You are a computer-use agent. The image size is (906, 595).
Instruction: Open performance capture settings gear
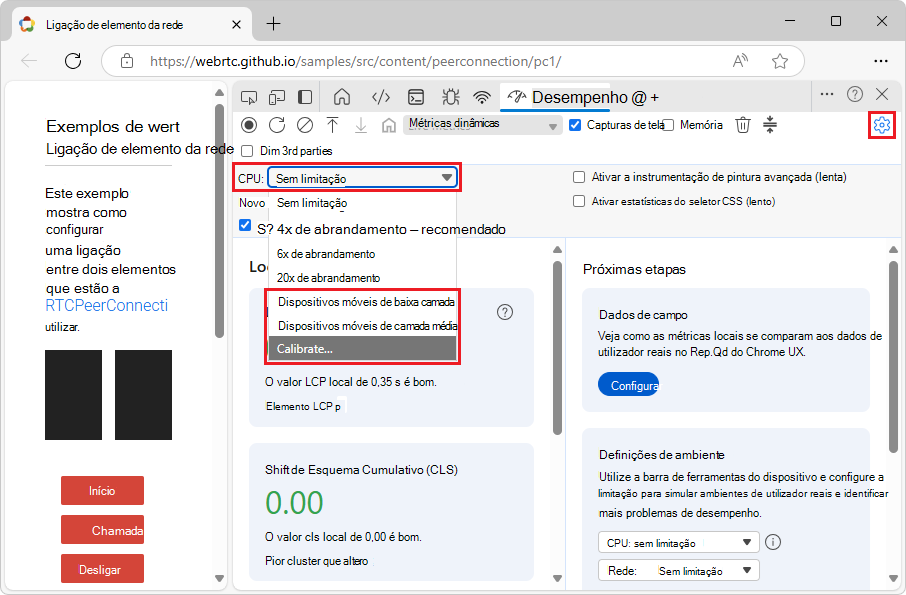[880, 125]
